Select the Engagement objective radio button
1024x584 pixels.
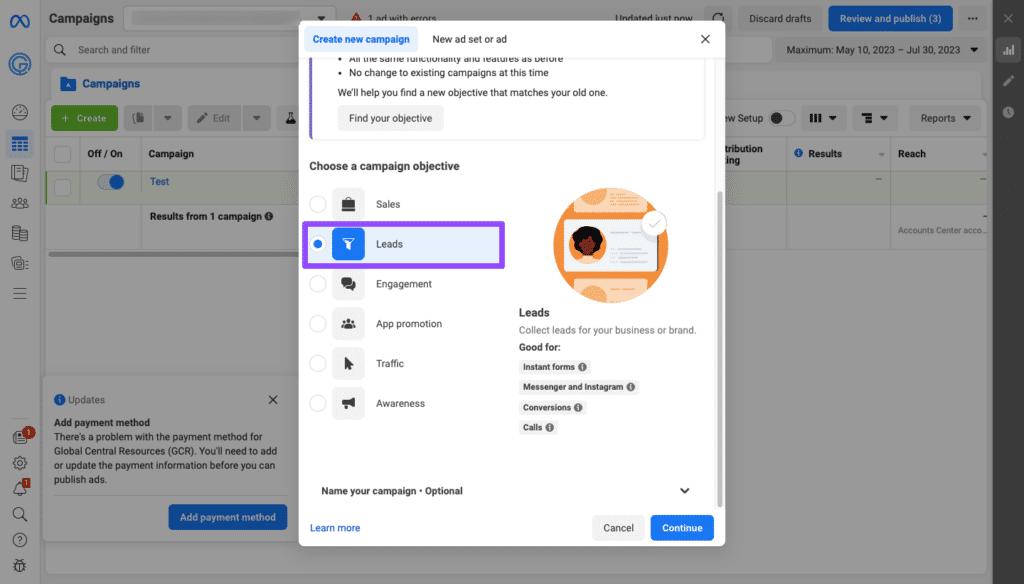pyautogui.click(x=318, y=284)
